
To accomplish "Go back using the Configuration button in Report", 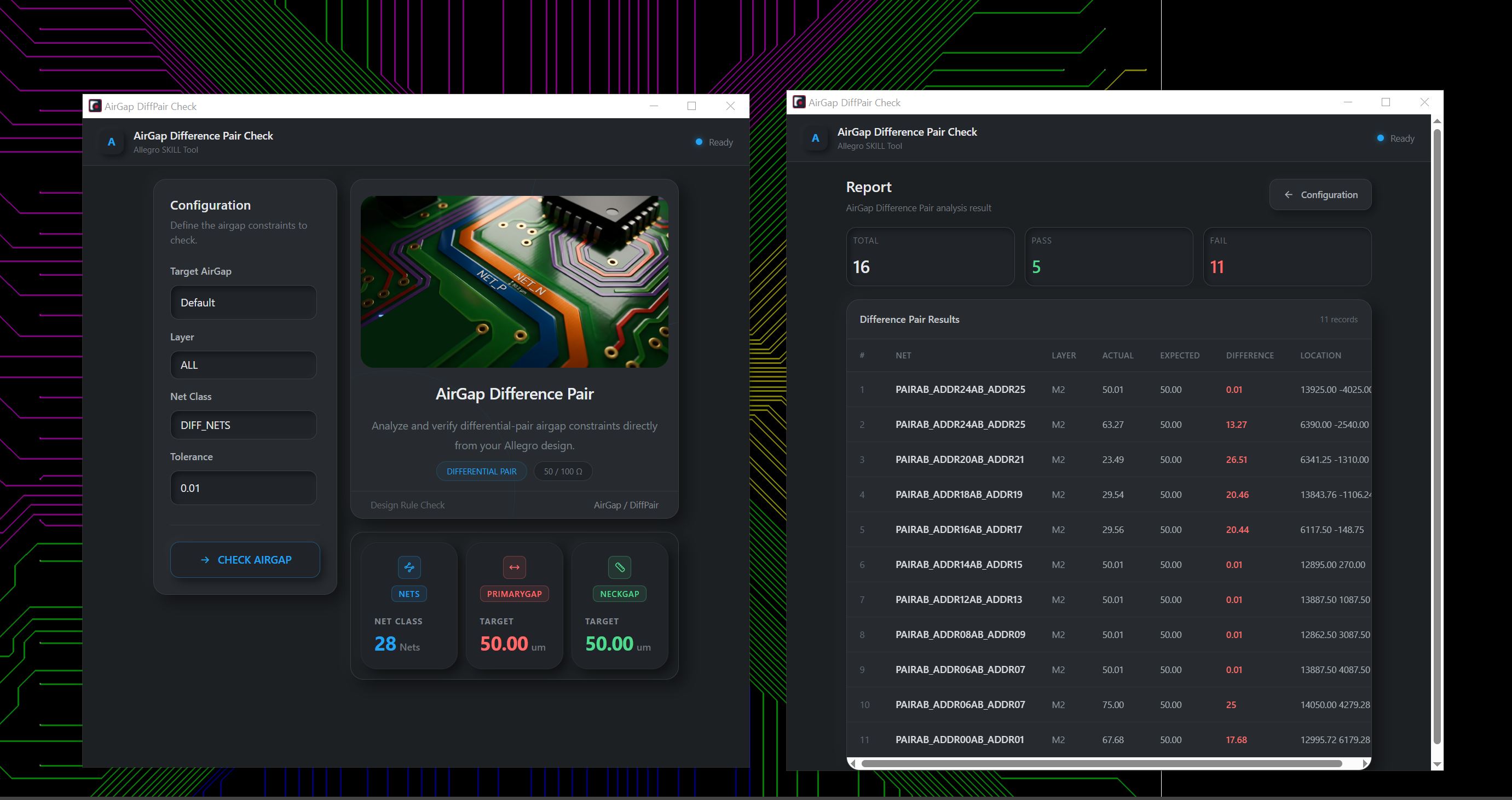I will click(x=1320, y=195).
